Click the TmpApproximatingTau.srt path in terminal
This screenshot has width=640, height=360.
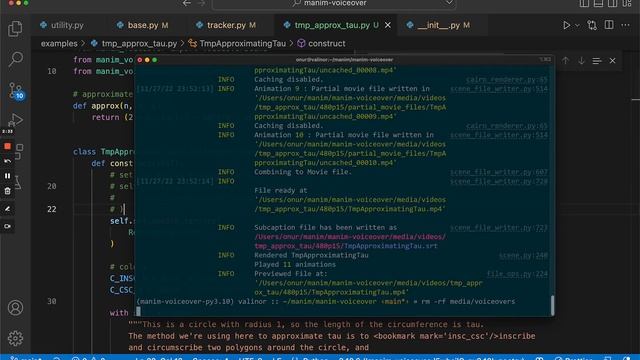(350, 241)
